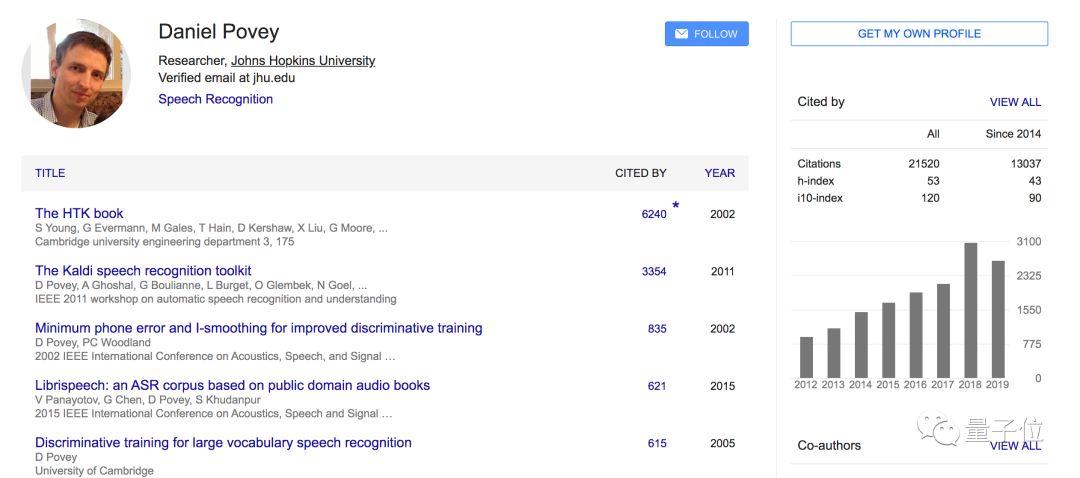Open The Kaldi speech recognition toolkit paper

click(143, 271)
